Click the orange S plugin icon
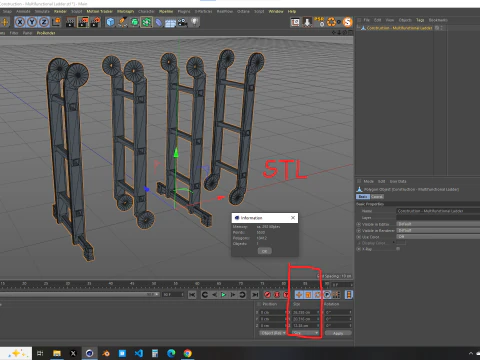The width and height of the screenshot is (480, 360). [348, 22]
